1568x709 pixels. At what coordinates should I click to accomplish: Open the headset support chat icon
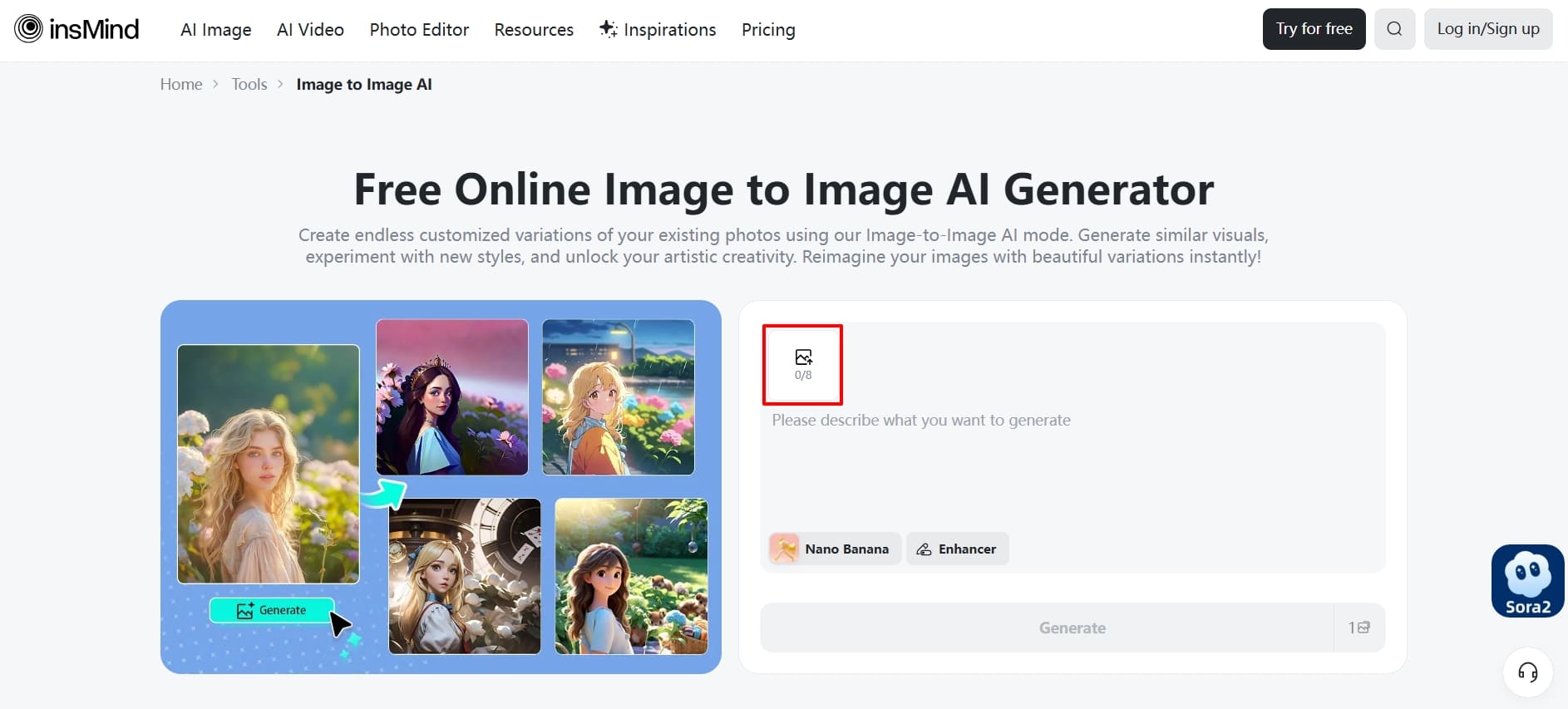click(1527, 672)
